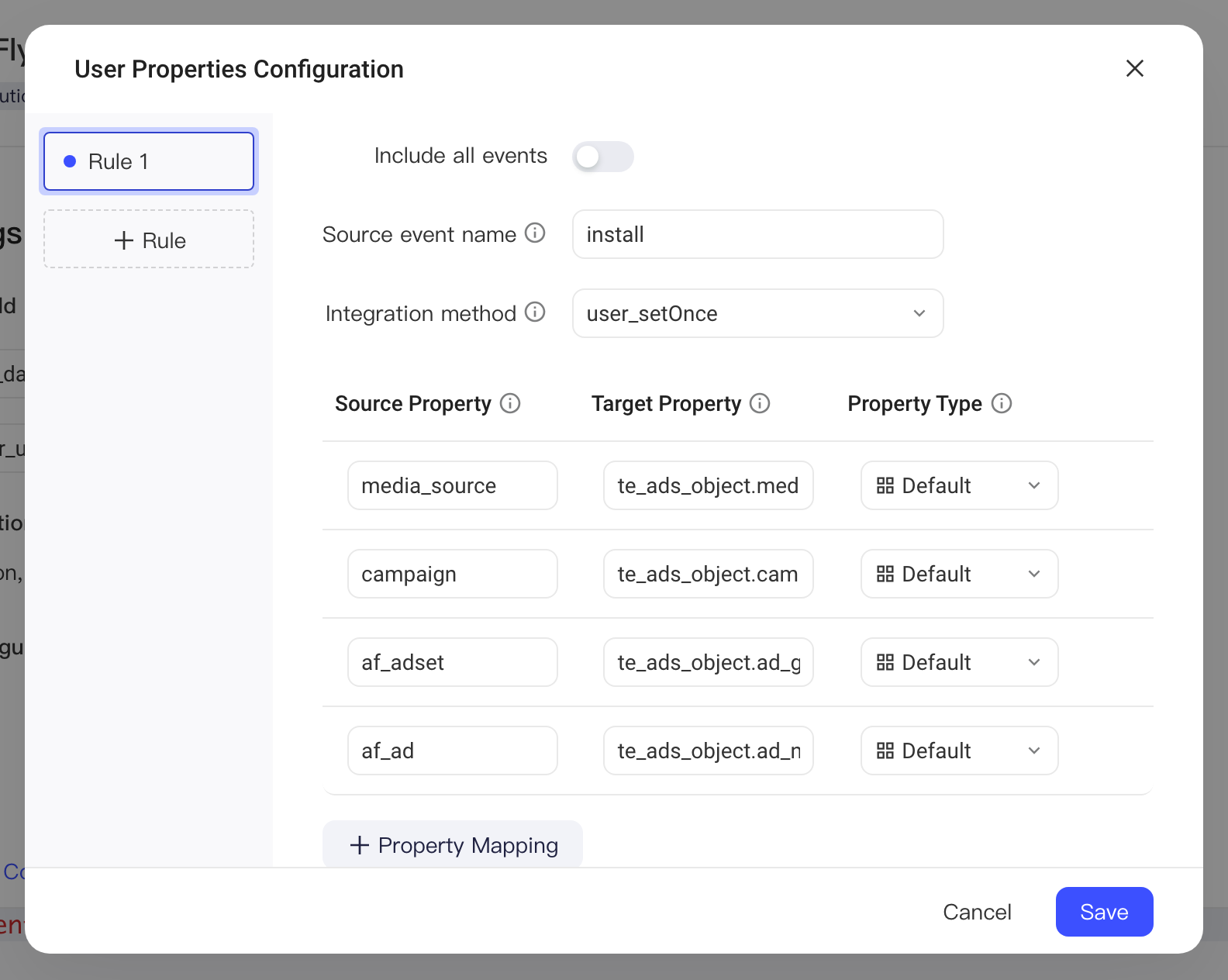Click info icon next to Source Property
This screenshot has width=1228, height=980.
click(510, 403)
